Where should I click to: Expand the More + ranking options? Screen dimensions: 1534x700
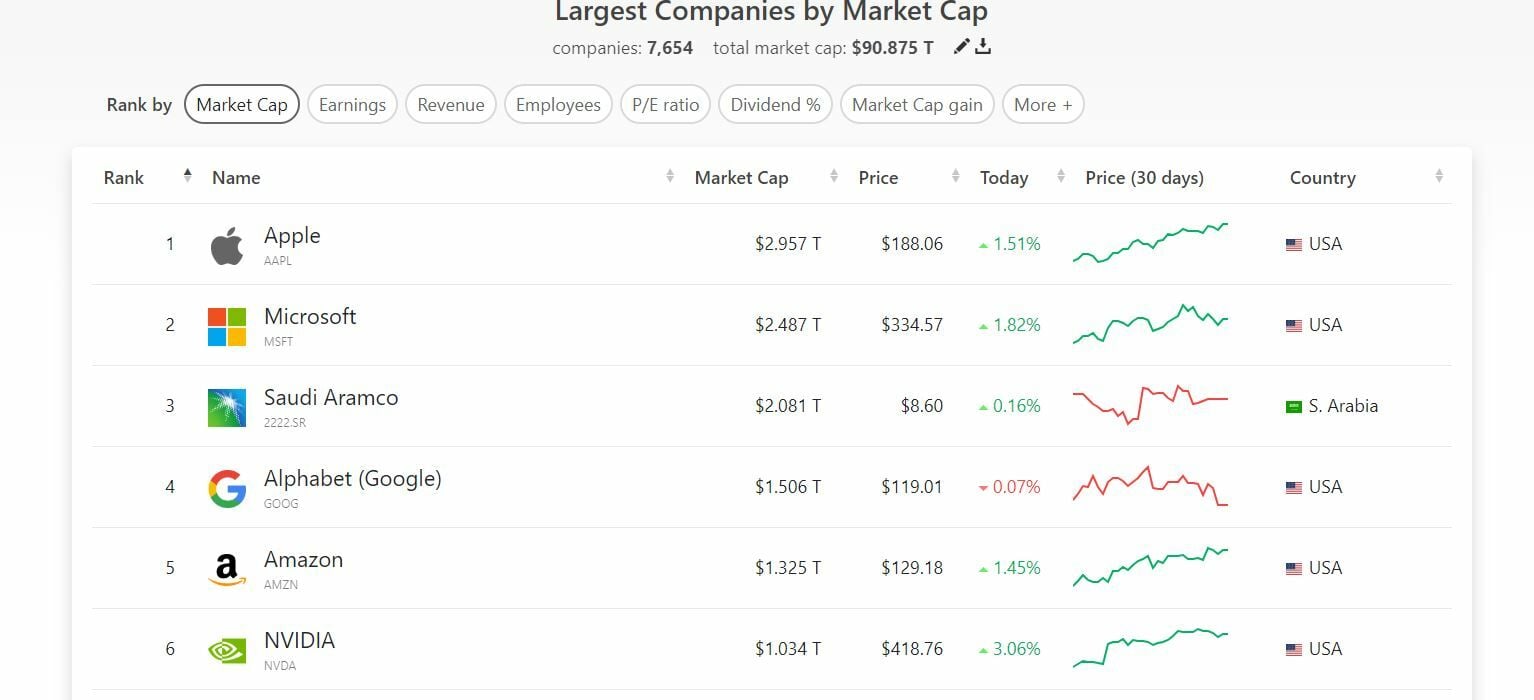coord(1043,105)
